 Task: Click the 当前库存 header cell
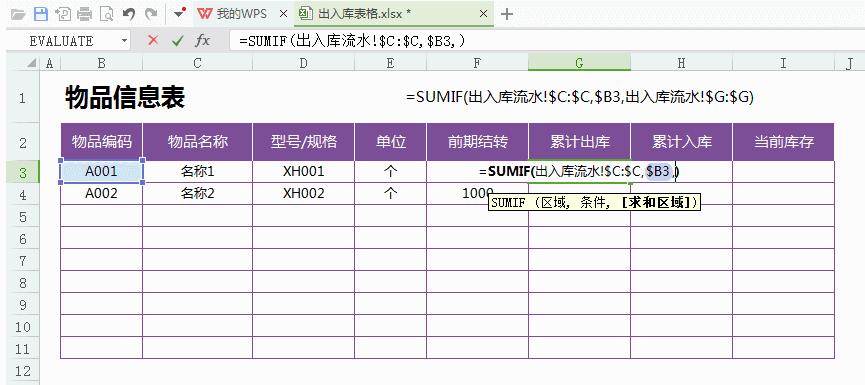[783, 142]
